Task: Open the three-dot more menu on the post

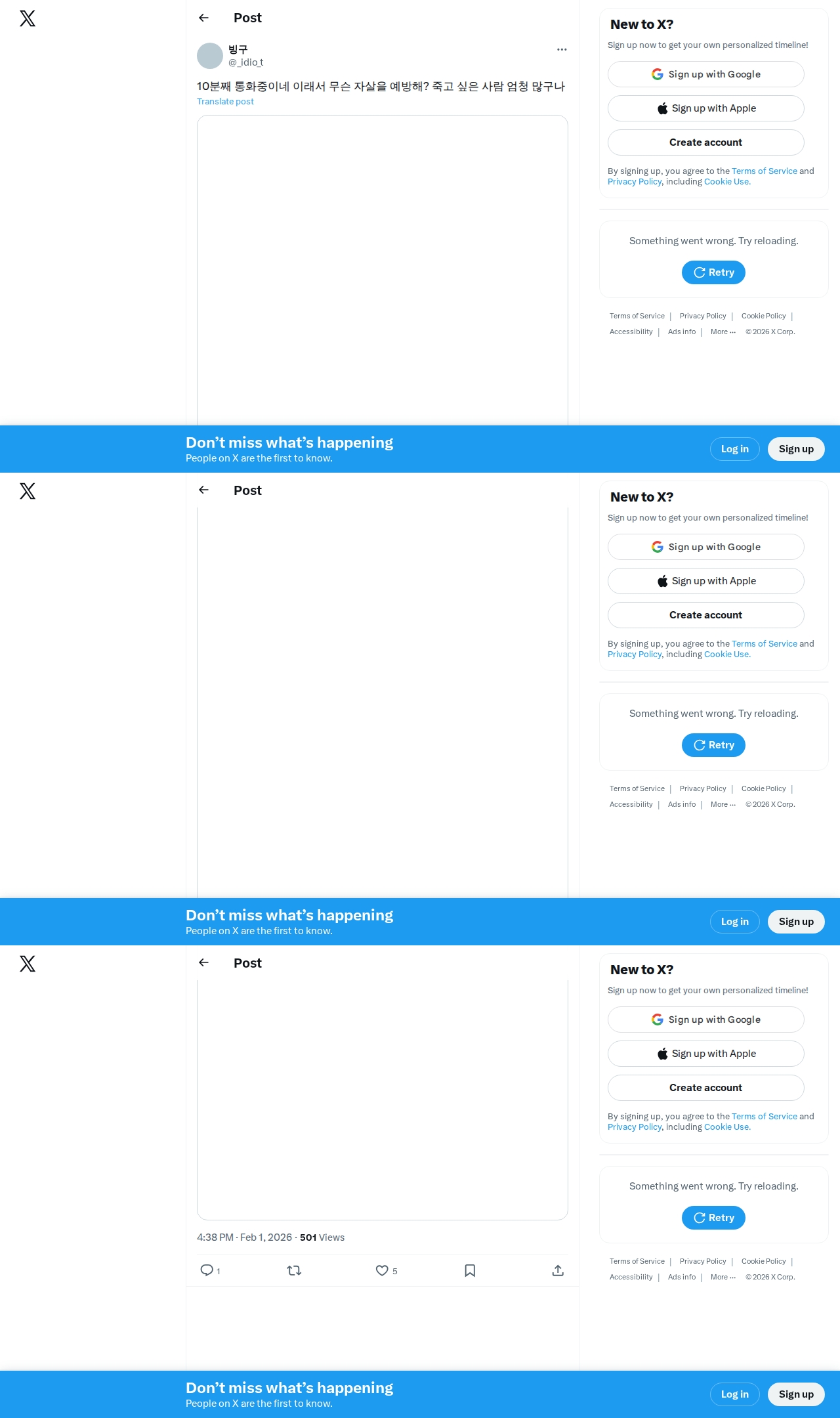Action: 562,49
